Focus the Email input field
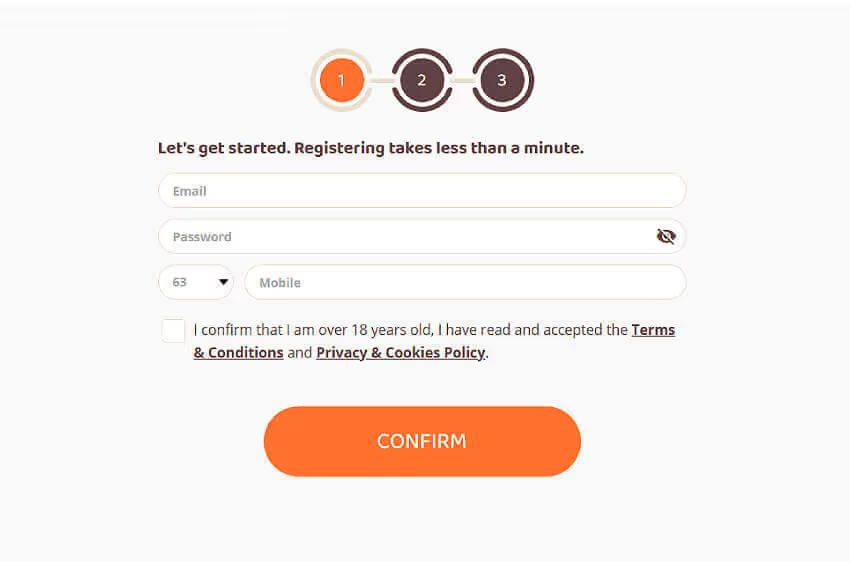Image resolution: width=850 pixels, height=562 pixels. (421, 190)
